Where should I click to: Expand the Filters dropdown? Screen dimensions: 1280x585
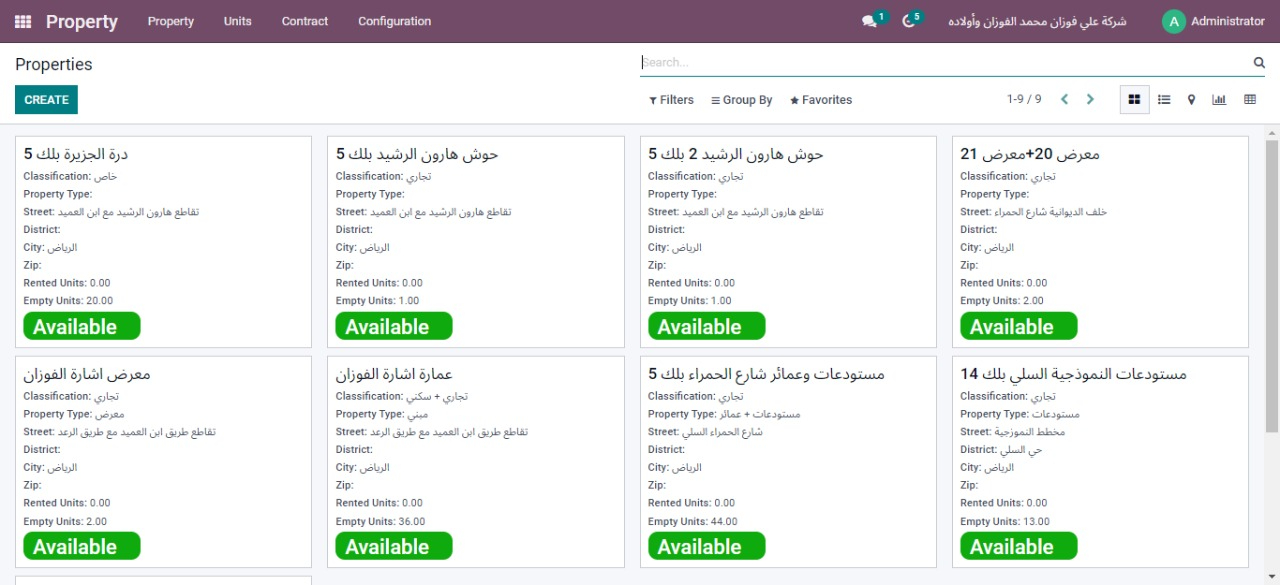(671, 100)
